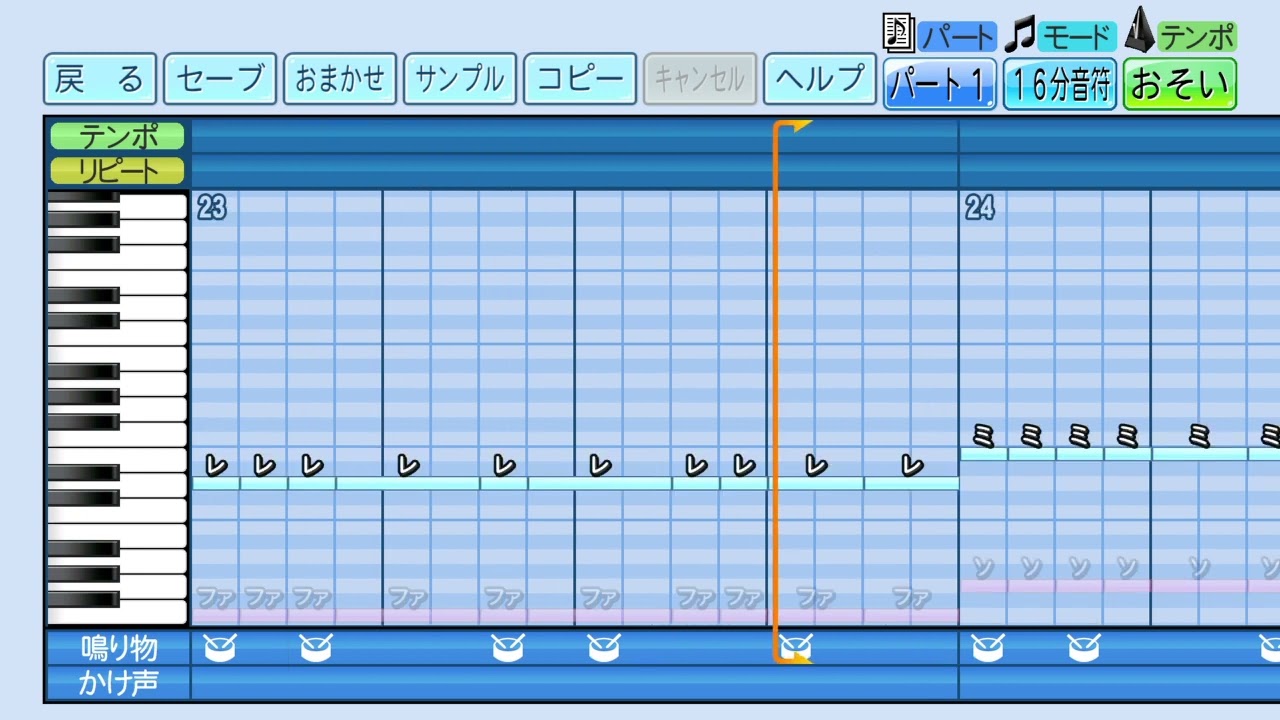
Task: Select the first drum icon in measure 23
Action: pos(219,648)
